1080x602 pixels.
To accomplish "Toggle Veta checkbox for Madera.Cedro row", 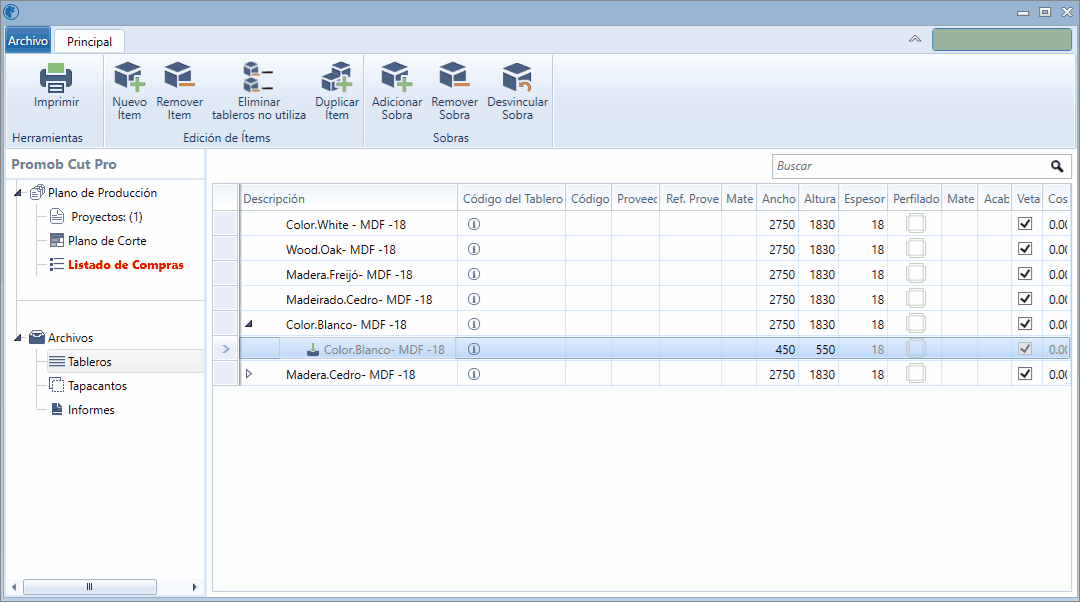I will pos(1024,374).
